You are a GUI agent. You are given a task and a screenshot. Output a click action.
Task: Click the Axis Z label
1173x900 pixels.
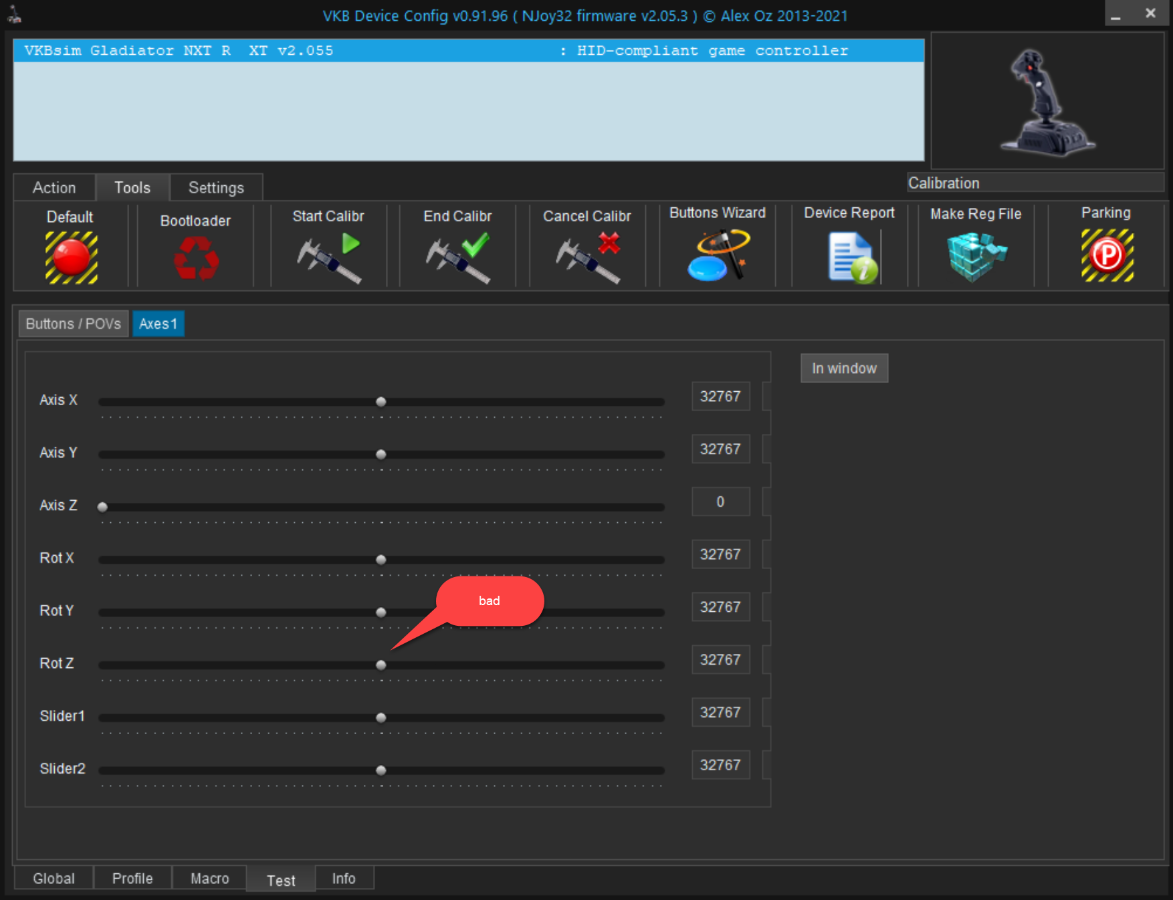click(58, 506)
